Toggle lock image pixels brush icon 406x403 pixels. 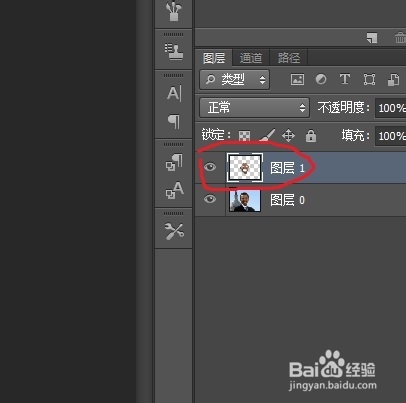[x=267, y=135]
